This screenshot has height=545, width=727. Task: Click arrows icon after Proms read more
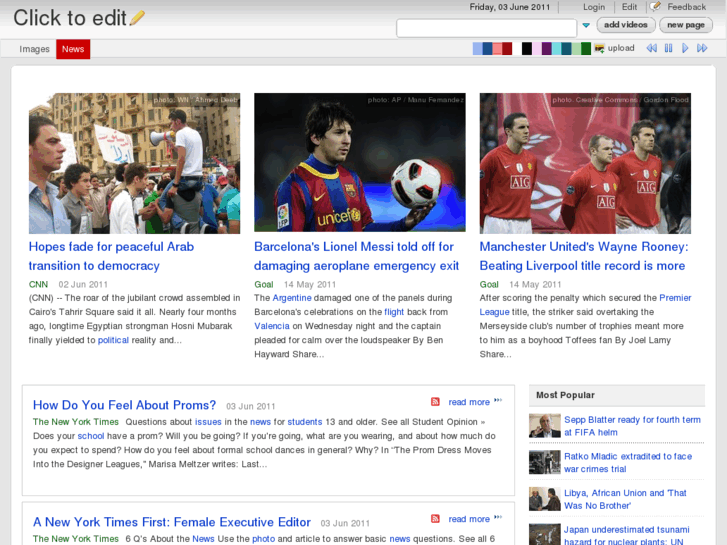[498, 400]
